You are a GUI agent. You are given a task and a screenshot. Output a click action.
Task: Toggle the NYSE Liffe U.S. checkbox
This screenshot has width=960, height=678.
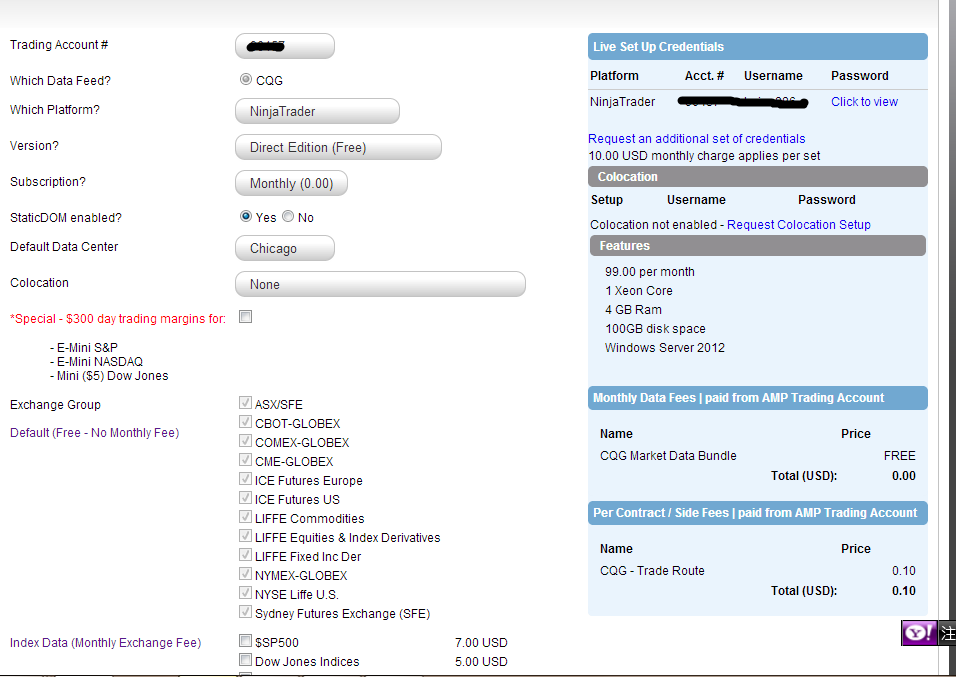point(246,593)
